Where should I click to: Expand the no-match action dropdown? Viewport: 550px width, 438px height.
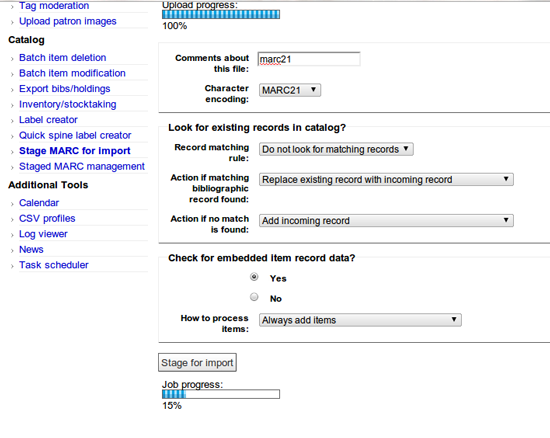point(386,221)
